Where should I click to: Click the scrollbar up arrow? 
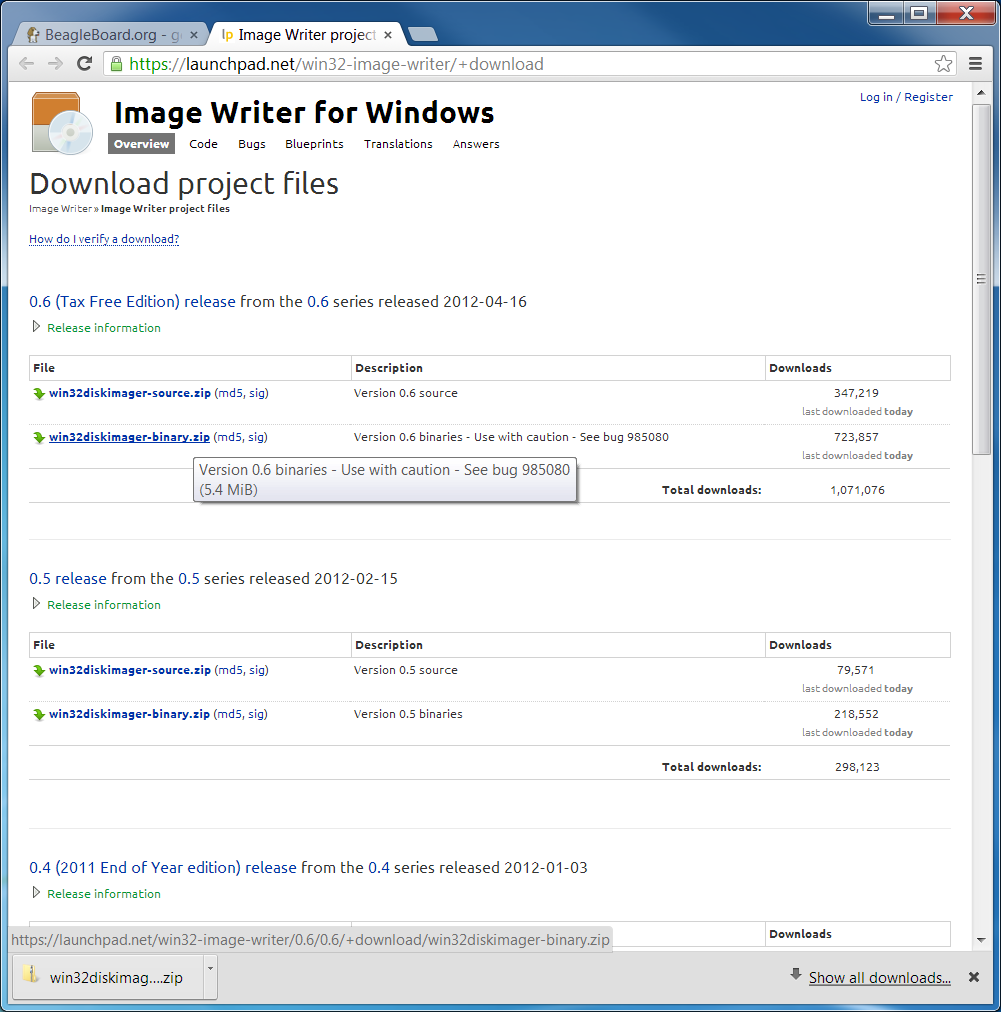tap(981, 93)
